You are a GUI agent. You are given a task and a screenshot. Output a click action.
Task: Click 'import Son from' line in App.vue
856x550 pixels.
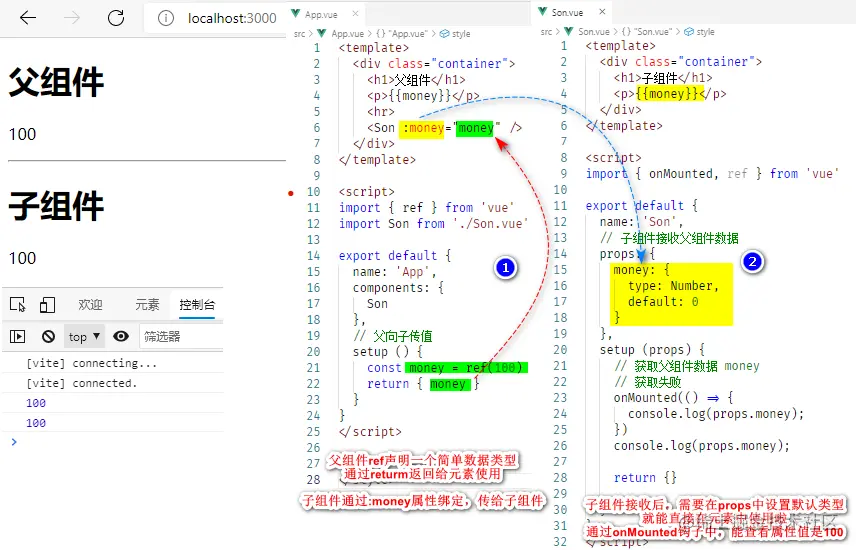coord(433,223)
